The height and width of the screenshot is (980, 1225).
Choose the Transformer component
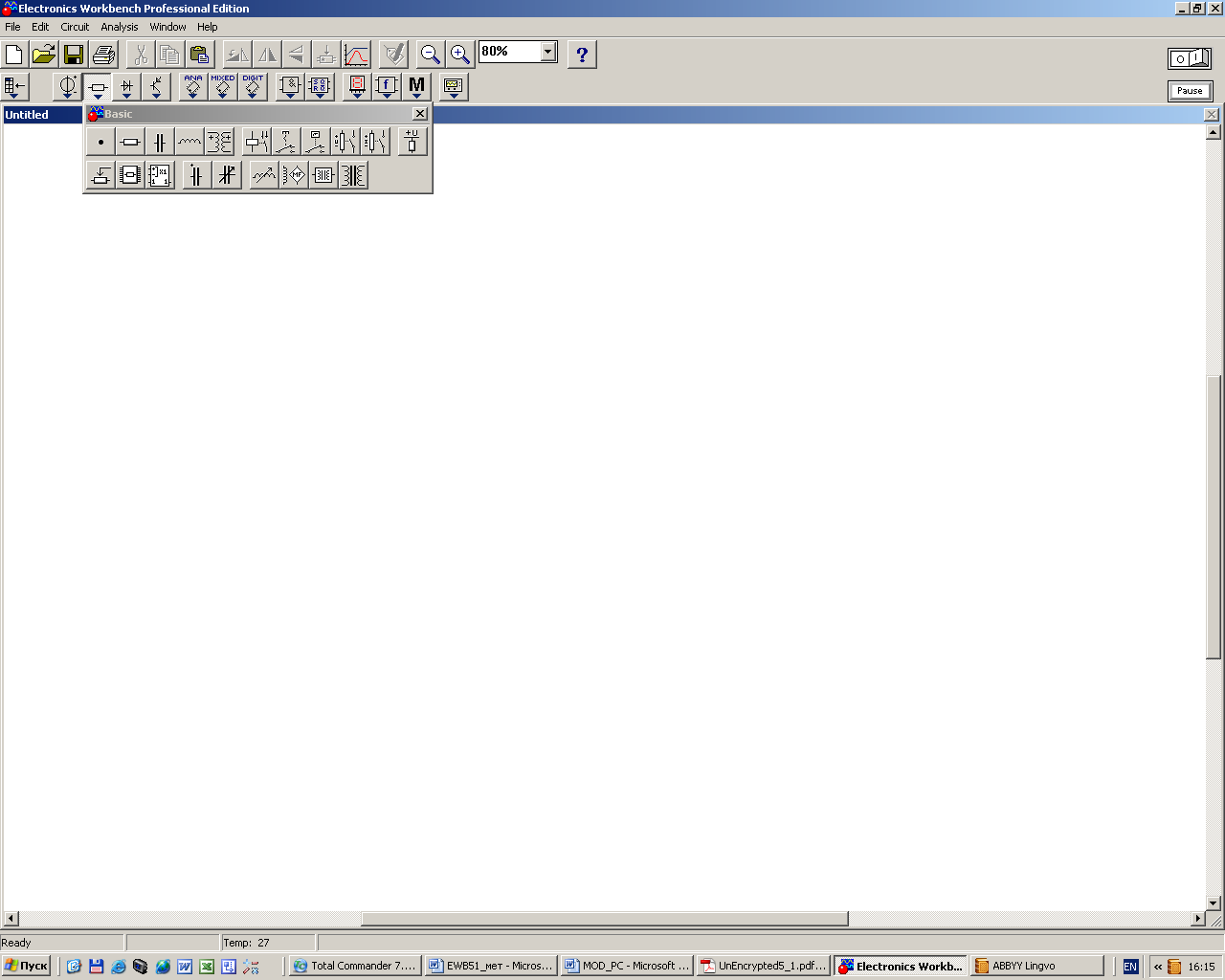pos(219,143)
